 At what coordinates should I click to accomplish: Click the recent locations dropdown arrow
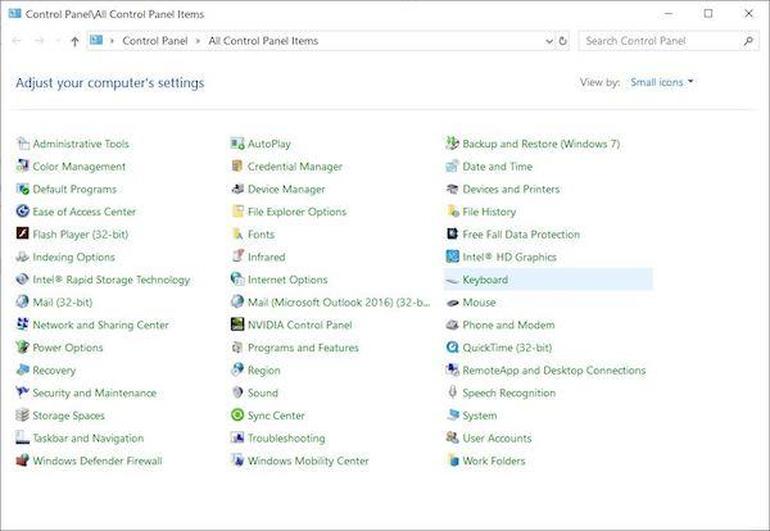click(x=58, y=41)
